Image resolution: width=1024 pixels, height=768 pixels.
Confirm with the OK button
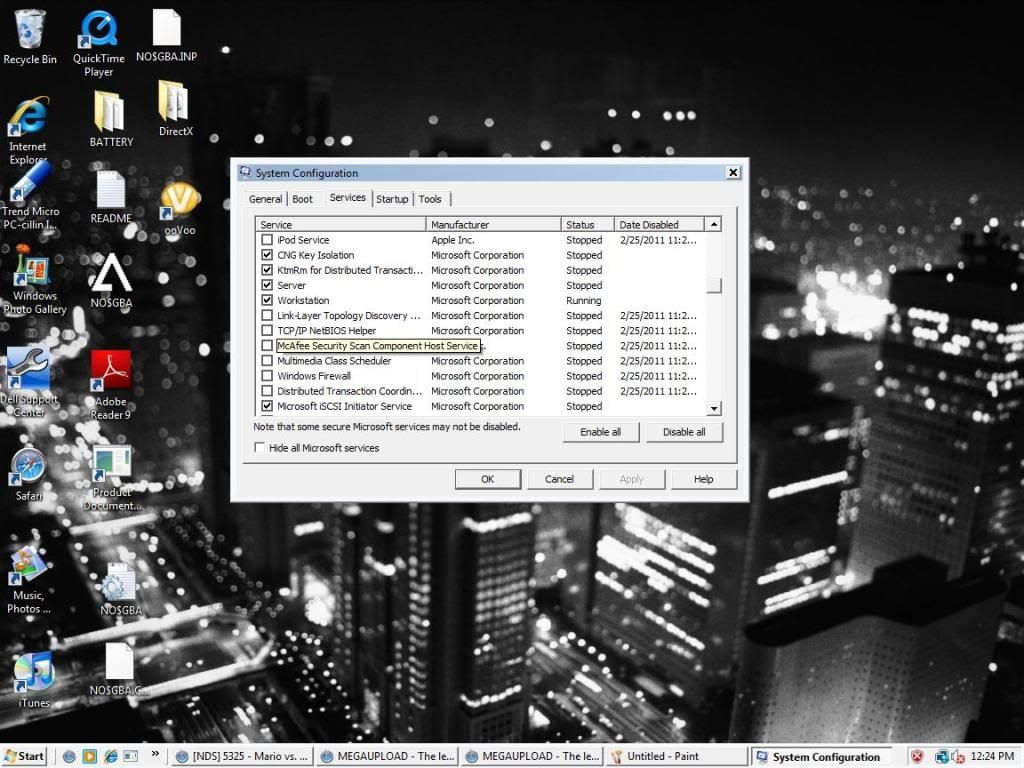click(x=488, y=479)
